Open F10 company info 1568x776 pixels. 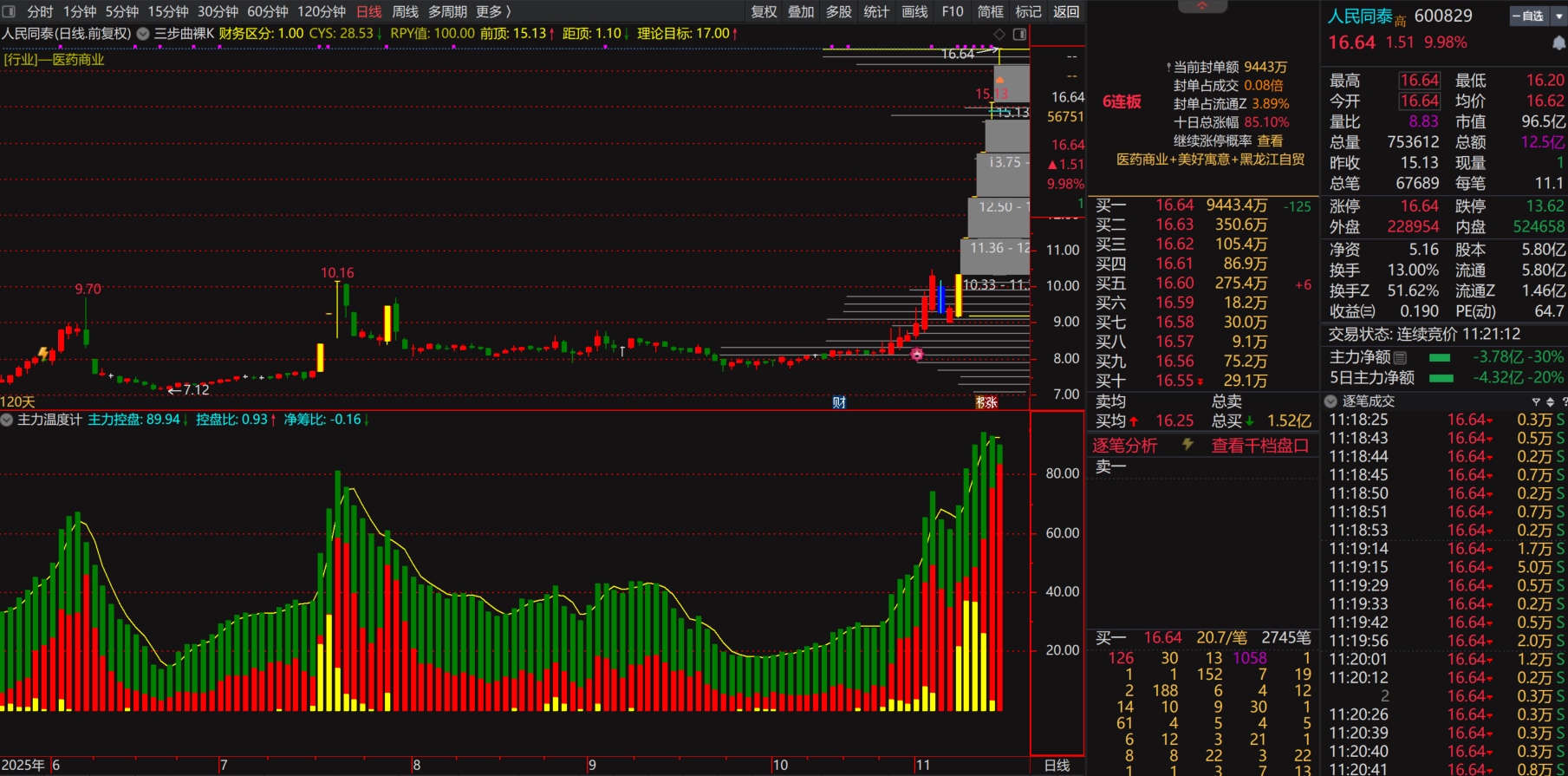[x=953, y=11]
